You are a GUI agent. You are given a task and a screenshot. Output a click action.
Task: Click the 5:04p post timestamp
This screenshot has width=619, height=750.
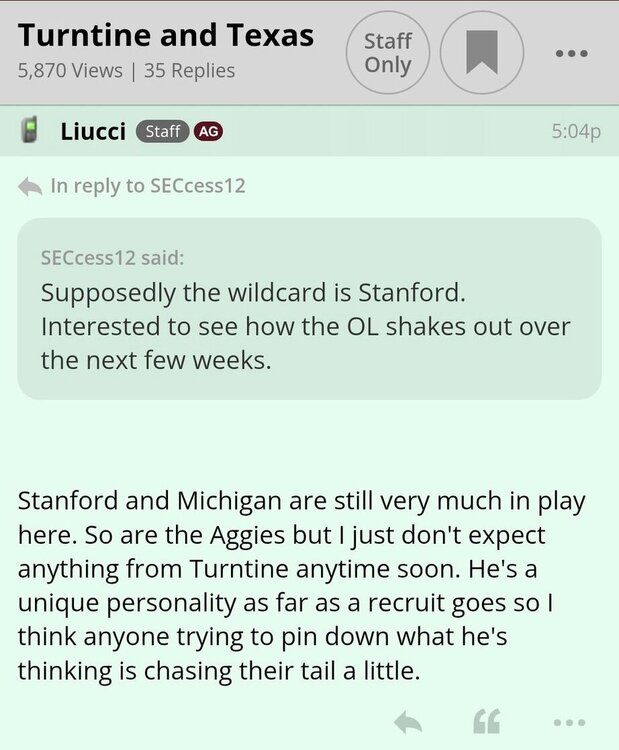(x=575, y=132)
